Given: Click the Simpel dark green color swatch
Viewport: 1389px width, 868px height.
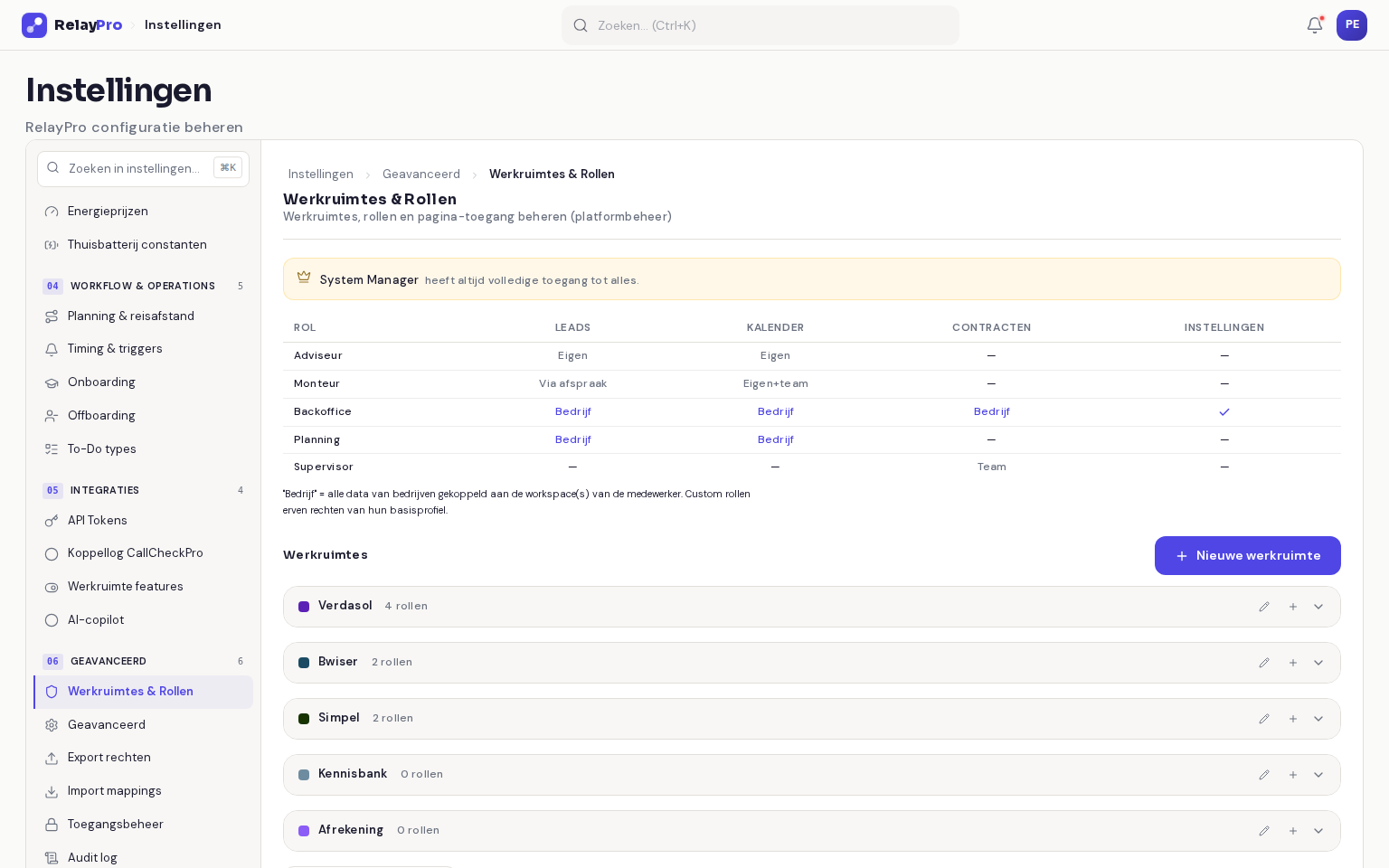Looking at the screenshot, I should [304, 719].
